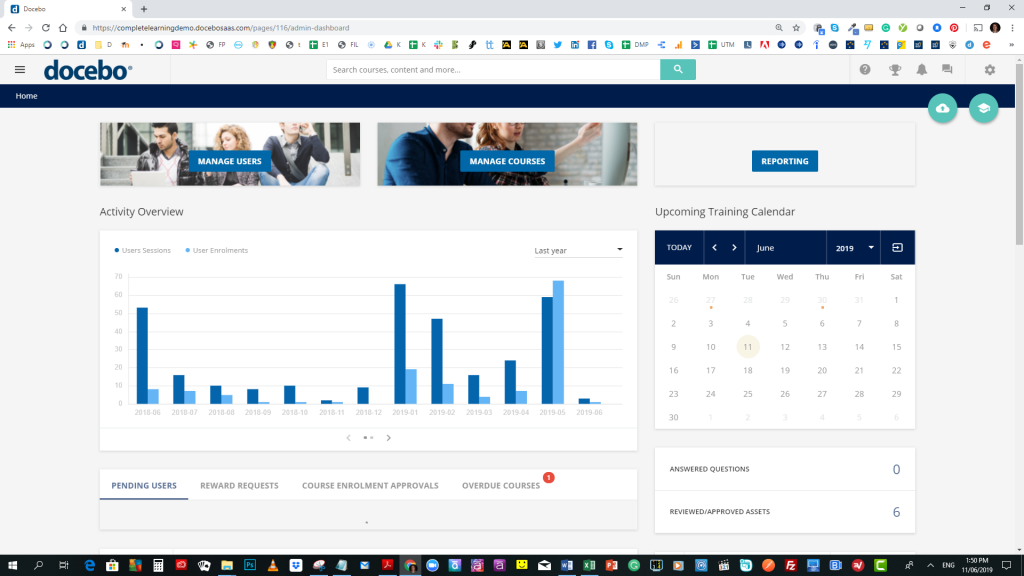Viewport: 1024px width, 576px height.
Task: Open the hamburger navigation menu
Action: coord(19,69)
